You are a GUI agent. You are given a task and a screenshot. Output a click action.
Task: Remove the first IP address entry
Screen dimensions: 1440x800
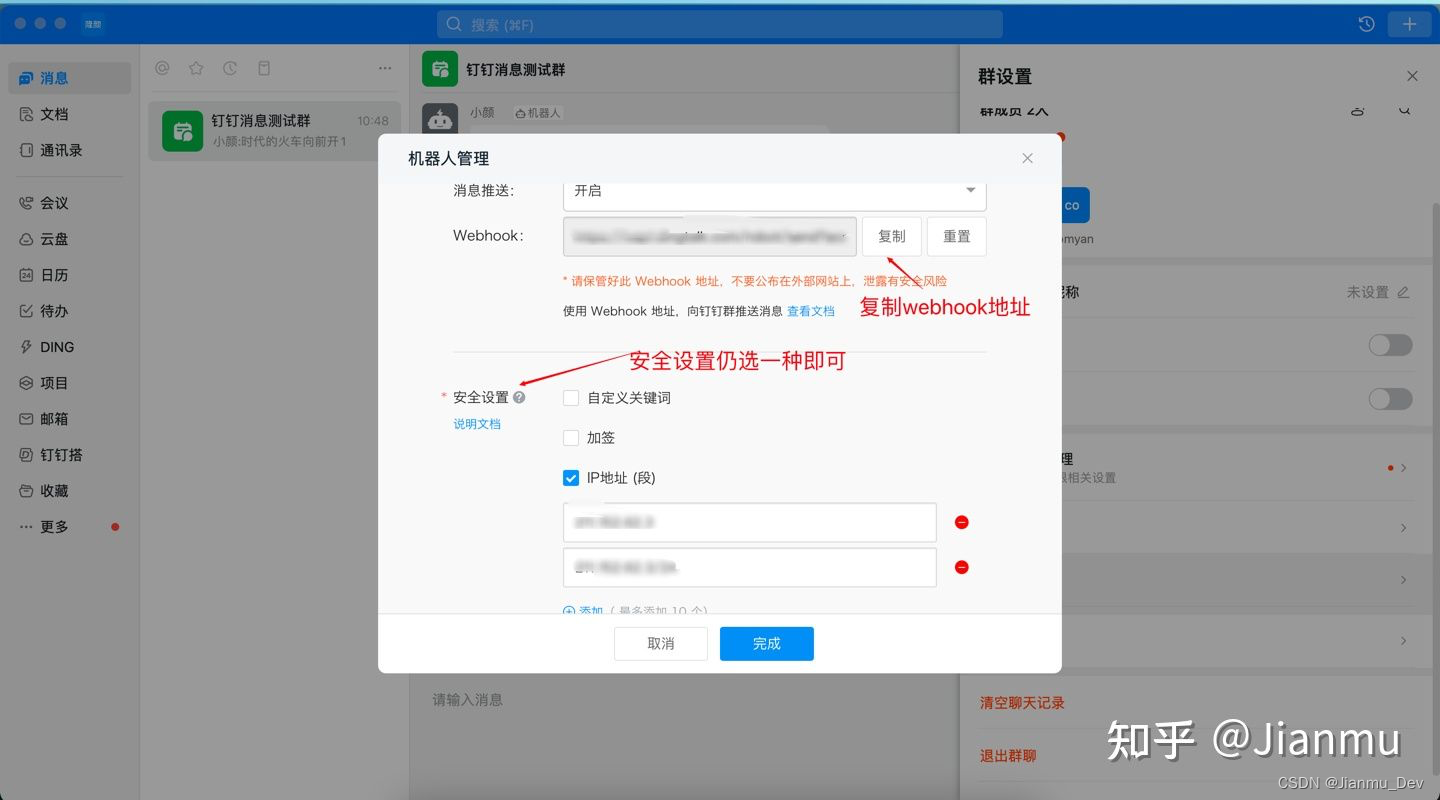pyautogui.click(x=962, y=522)
